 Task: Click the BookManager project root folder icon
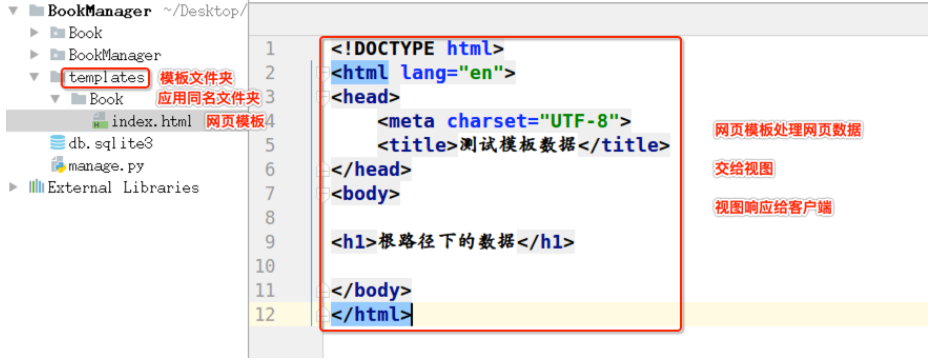pyautogui.click(x=36, y=10)
